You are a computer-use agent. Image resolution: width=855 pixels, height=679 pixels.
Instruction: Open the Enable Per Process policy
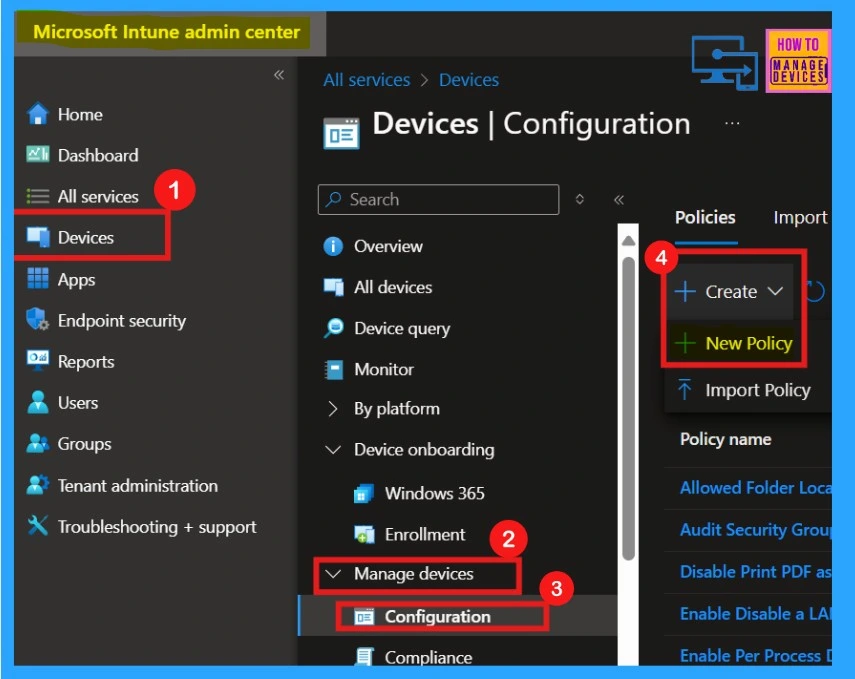(755, 655)
